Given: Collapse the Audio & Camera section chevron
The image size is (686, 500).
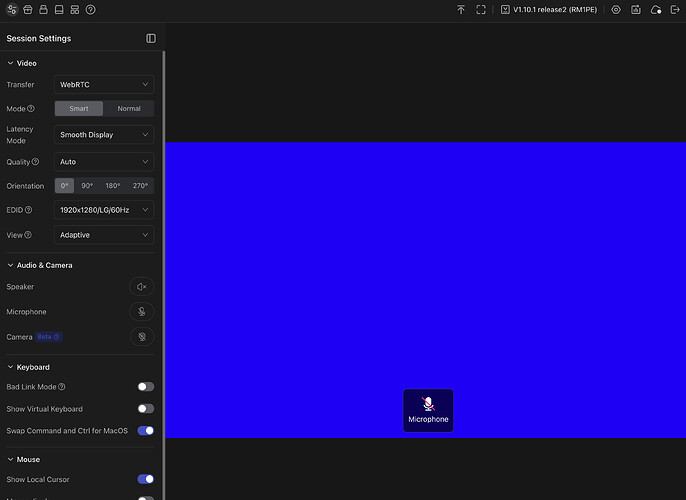Looking at the screenshot, I should (x=10, y=265).
